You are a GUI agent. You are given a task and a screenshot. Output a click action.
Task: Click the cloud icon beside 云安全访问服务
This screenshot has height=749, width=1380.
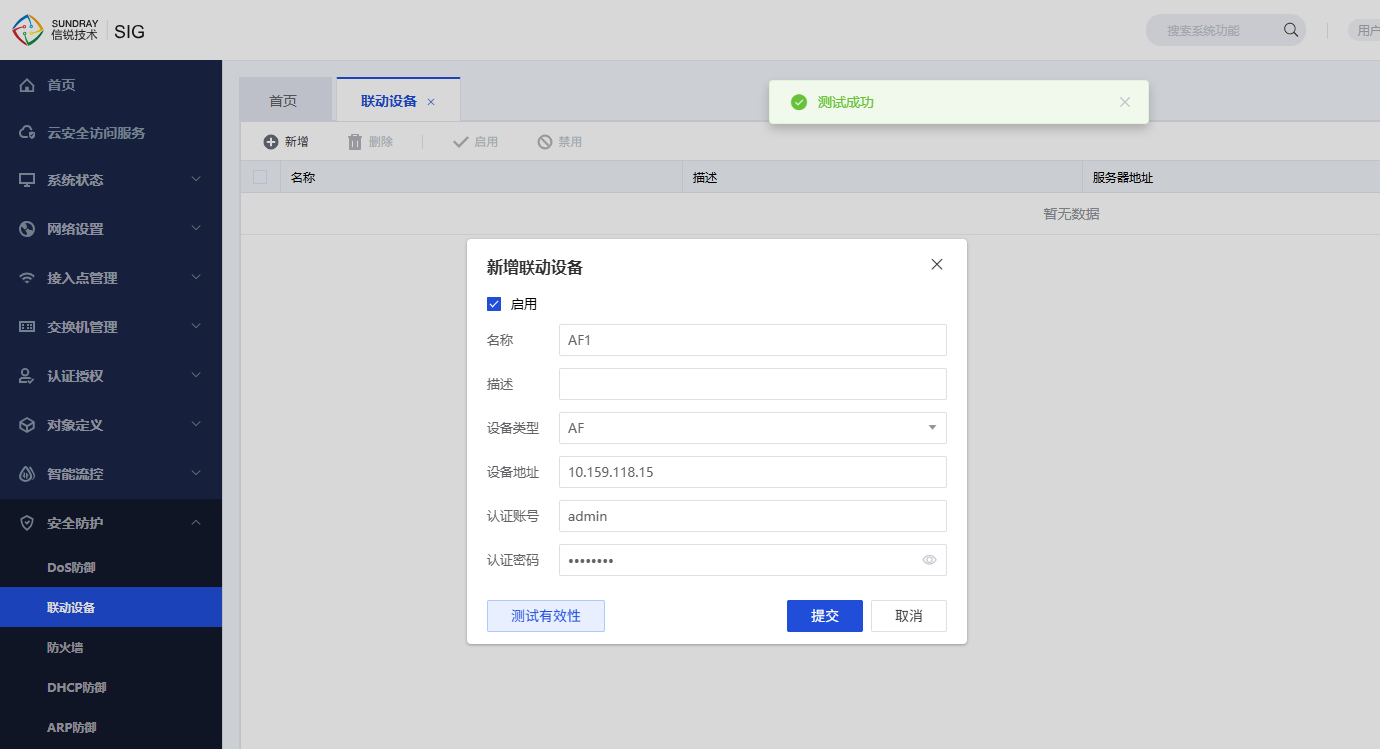[27, 133]
